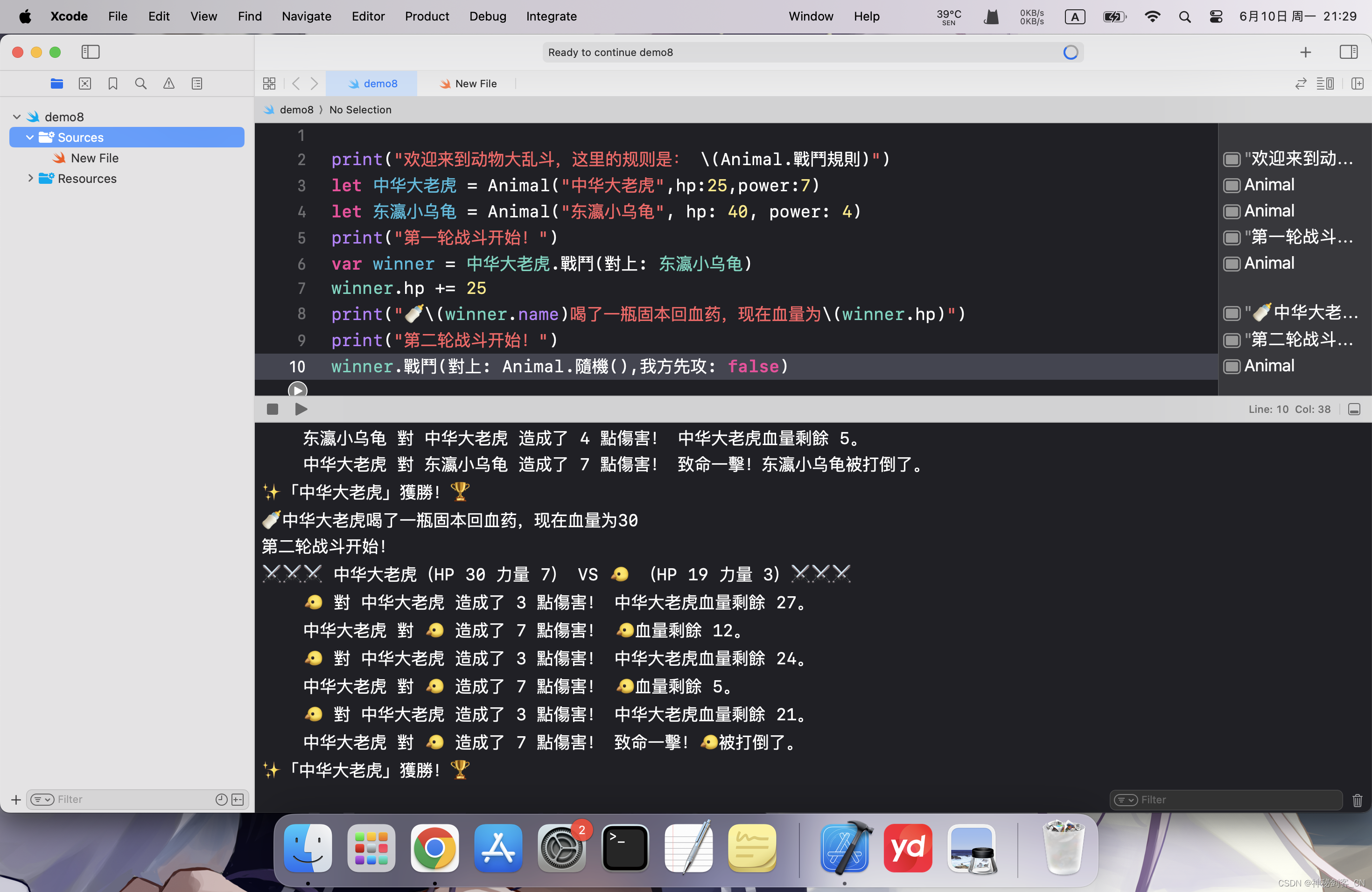Open the Issue navigator warning icon
Screen dimensions: 1372x892
[169, 84]
